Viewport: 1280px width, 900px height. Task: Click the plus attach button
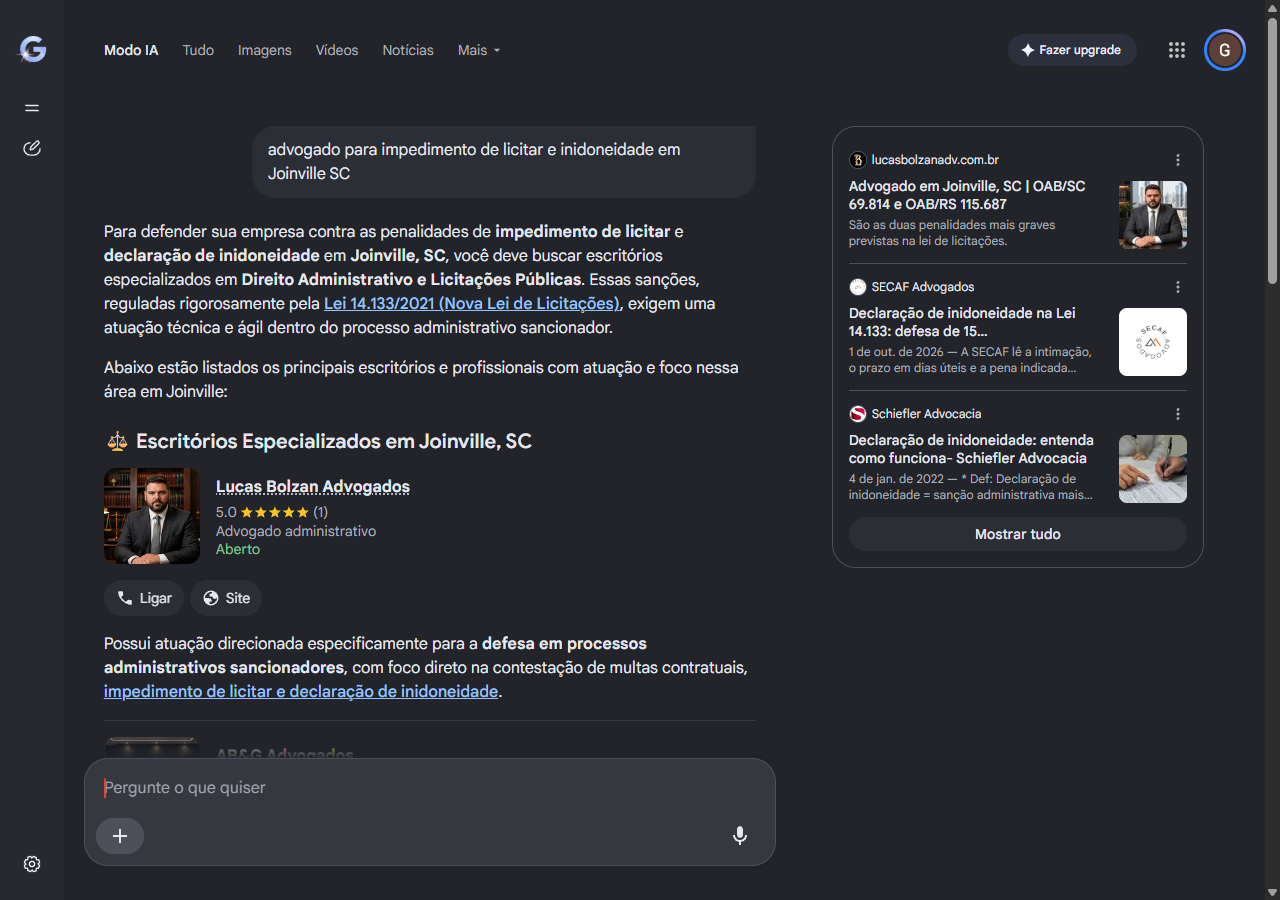(120, 836)
